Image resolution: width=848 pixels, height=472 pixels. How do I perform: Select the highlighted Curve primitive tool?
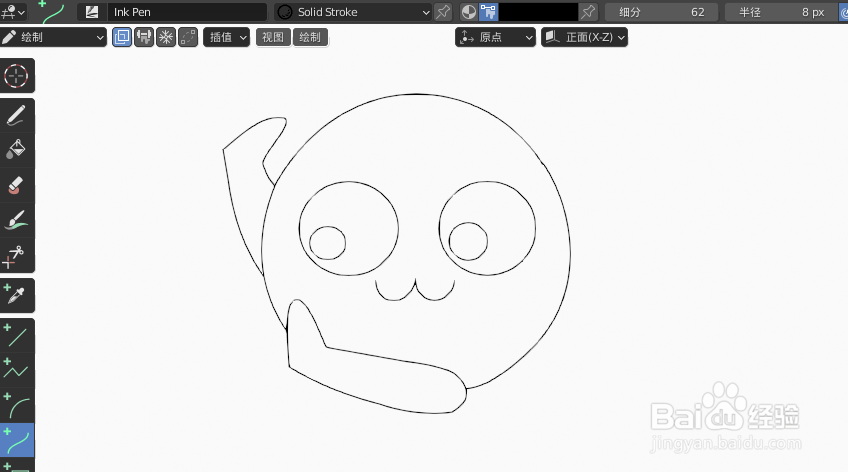16,440
